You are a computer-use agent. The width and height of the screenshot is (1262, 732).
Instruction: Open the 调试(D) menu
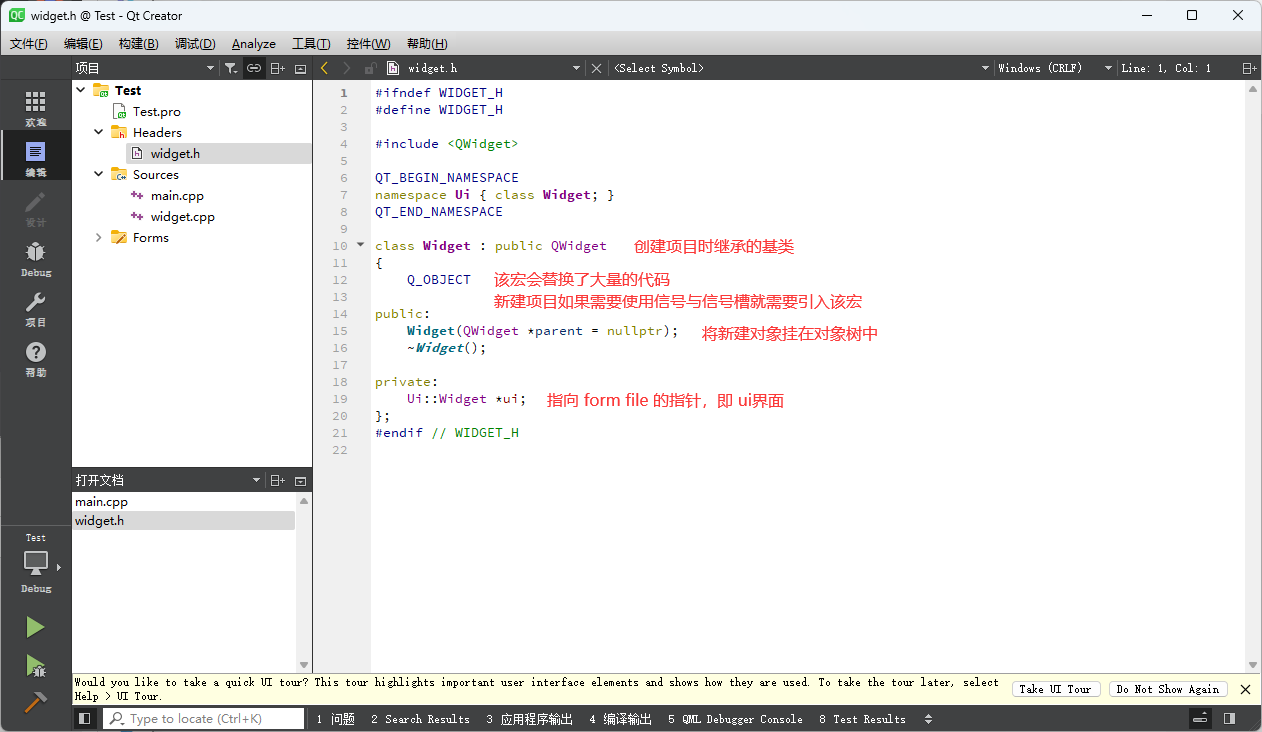(x=195, y=44)
